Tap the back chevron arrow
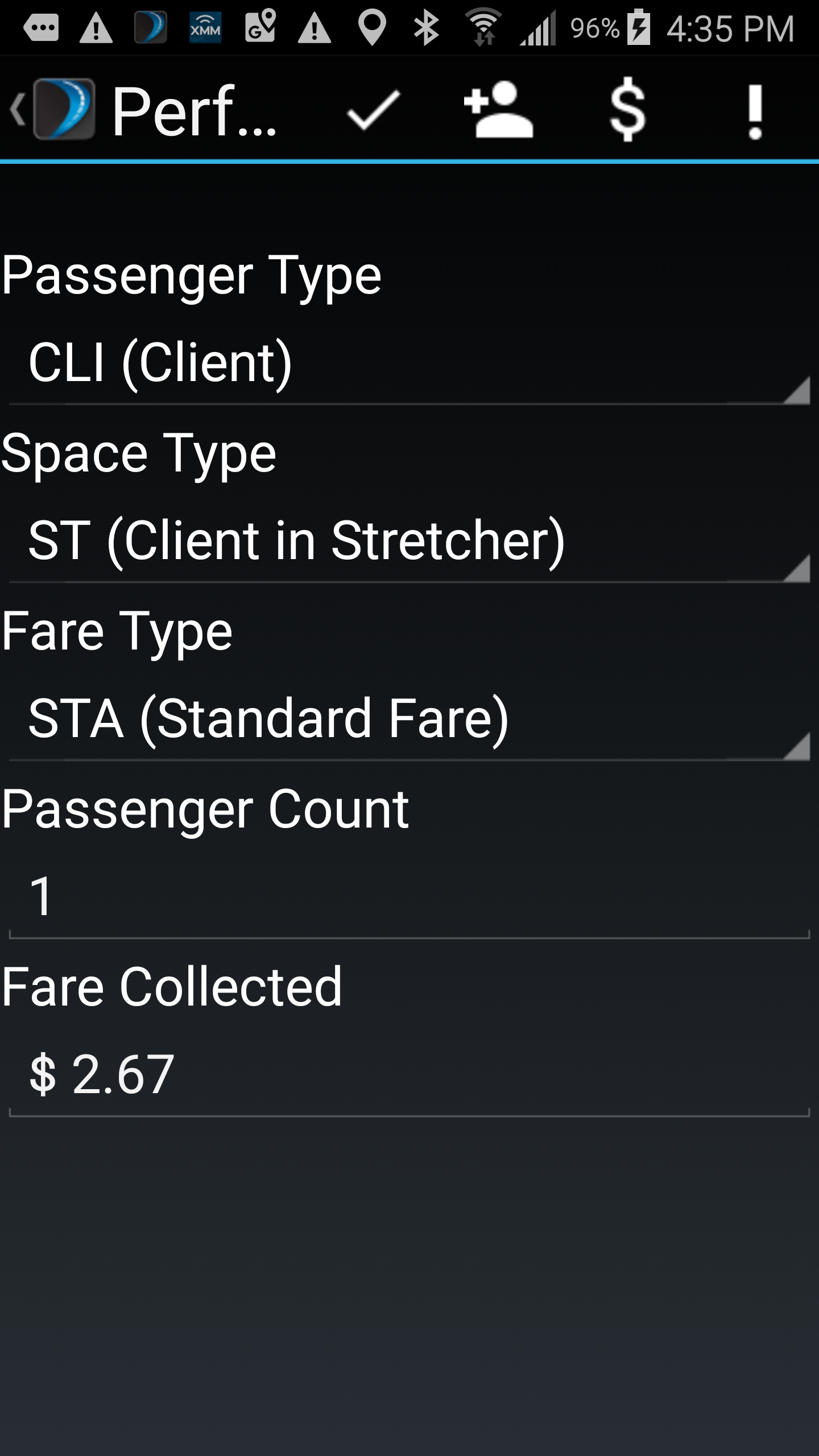This screenshot has height=1456, width=819. tap(17, 109)
